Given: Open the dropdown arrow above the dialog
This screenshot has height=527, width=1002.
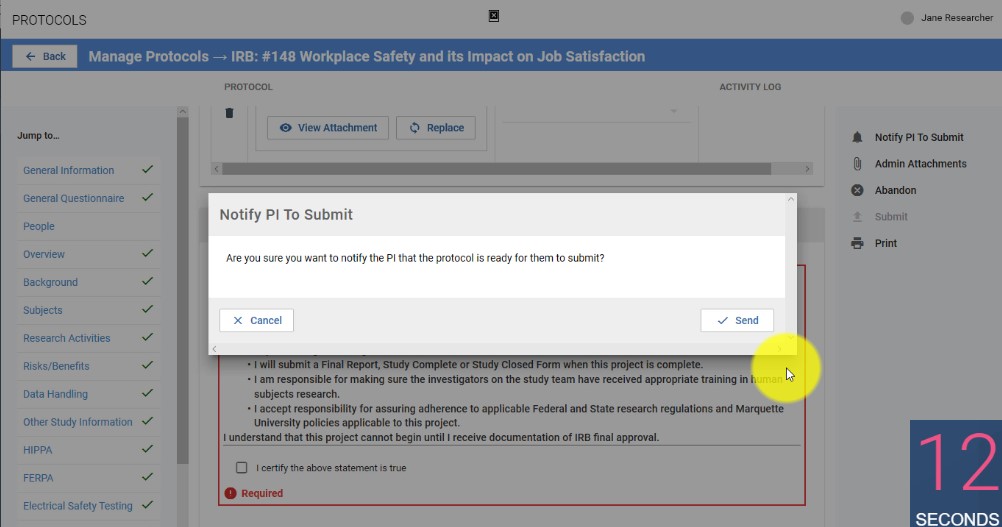Looking at the screenshot, I should pyautogui.click(x=673, y=110).
